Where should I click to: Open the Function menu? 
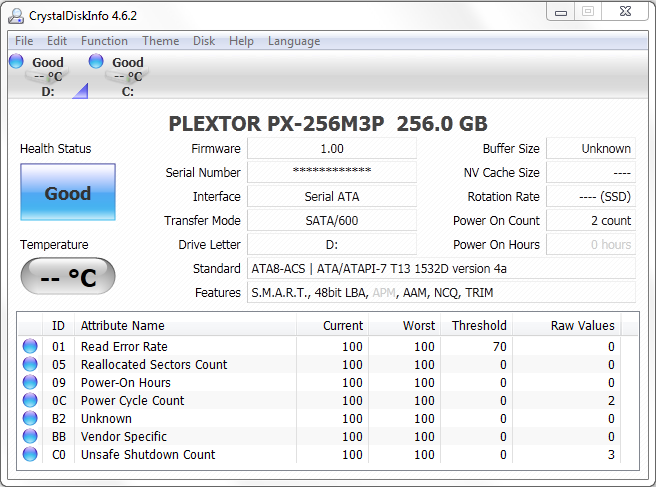104,41
